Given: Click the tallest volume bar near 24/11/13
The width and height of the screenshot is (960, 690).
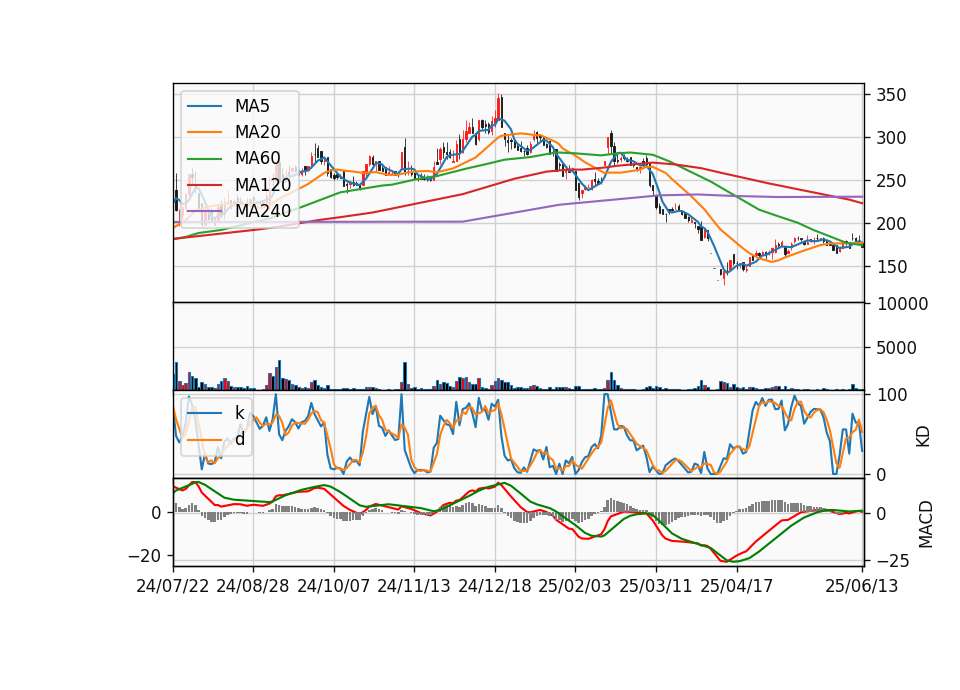Looking at the screenshot, I should (404, 376).
